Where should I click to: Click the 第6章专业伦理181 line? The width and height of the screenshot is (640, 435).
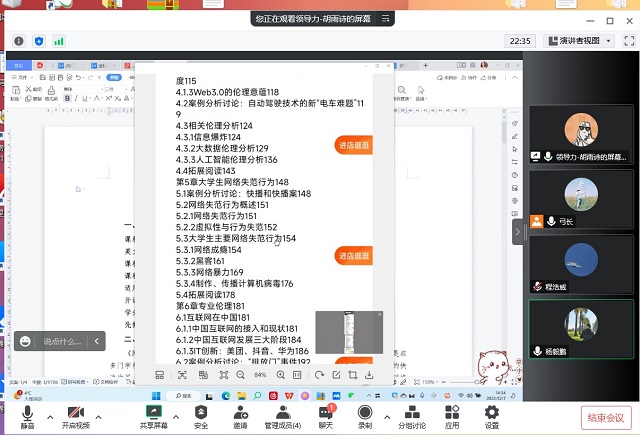click(x=210, y=306)
